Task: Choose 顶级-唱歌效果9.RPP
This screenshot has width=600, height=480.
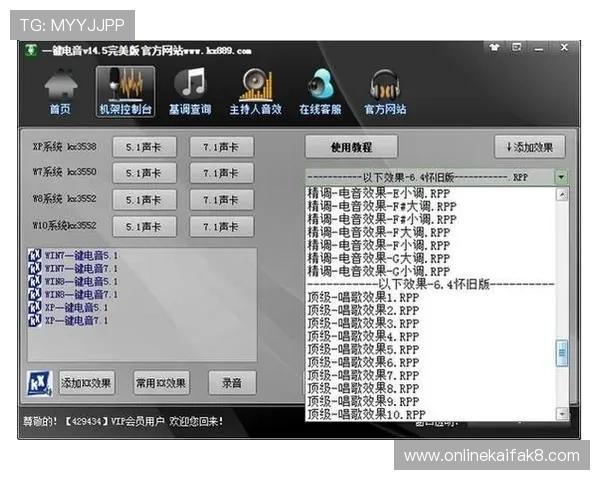Action: [x=430, y=402]
